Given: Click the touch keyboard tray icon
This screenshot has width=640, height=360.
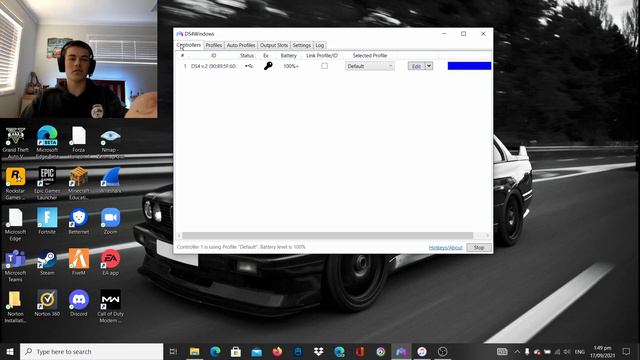Looking at the screenshot, I should click(502, 351).
